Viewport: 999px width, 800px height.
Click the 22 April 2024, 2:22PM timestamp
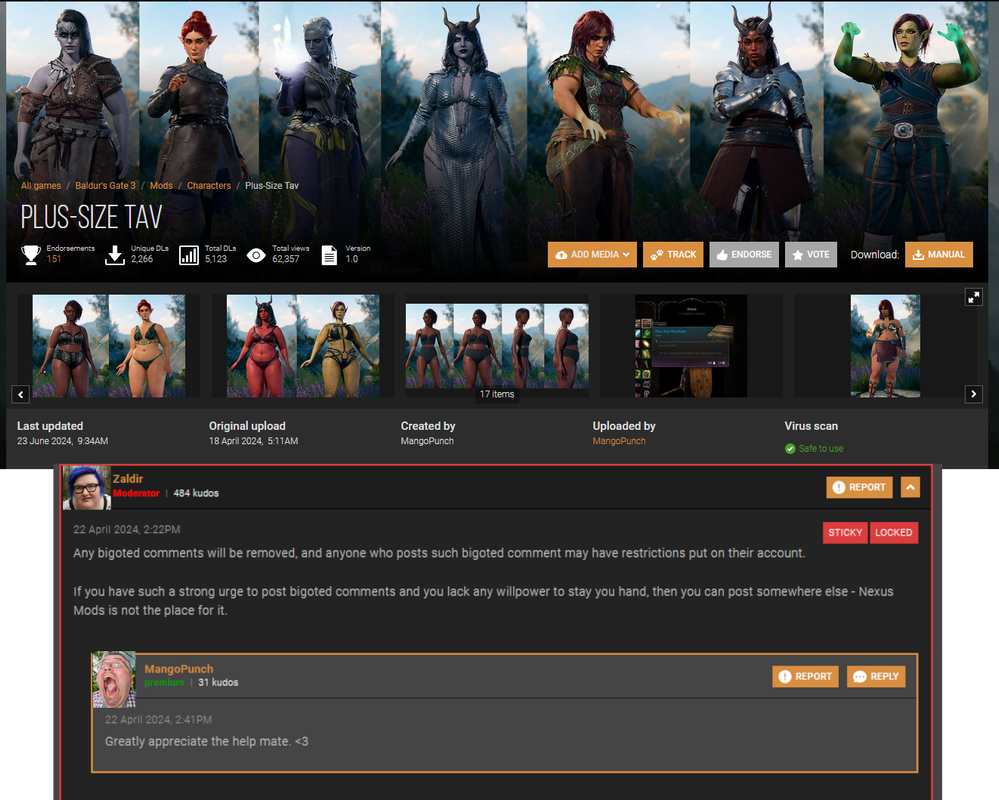(127, 529)
